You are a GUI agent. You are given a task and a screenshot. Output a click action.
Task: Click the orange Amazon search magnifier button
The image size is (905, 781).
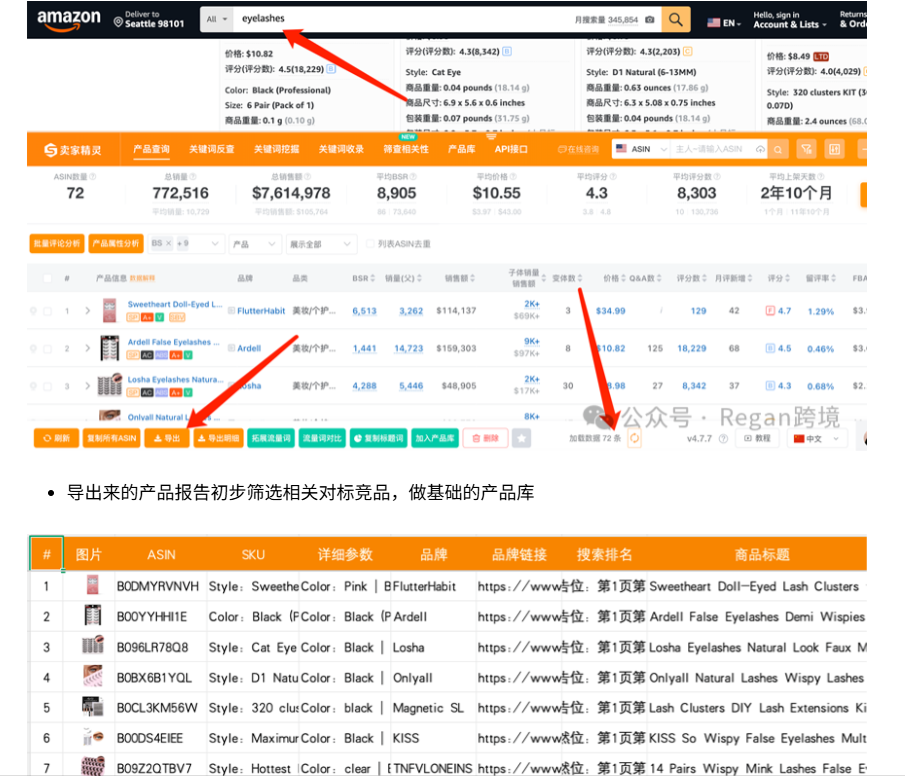coord(676,20)
